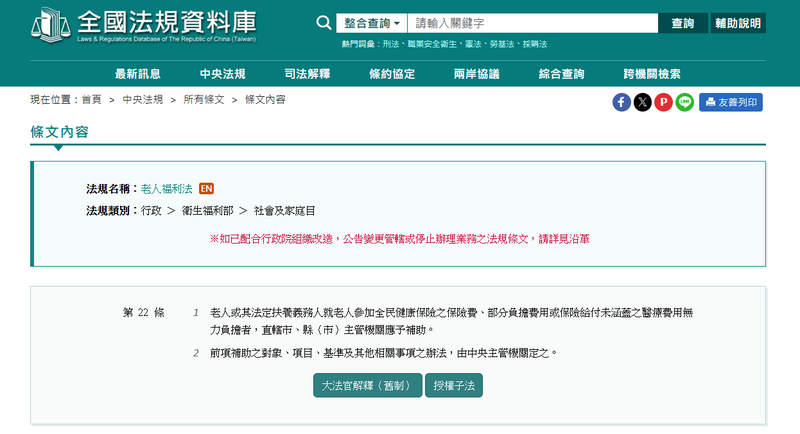Share page on X (Twitter)
Viewport: 800px width, 434px height.
click(x=642, y=103)
